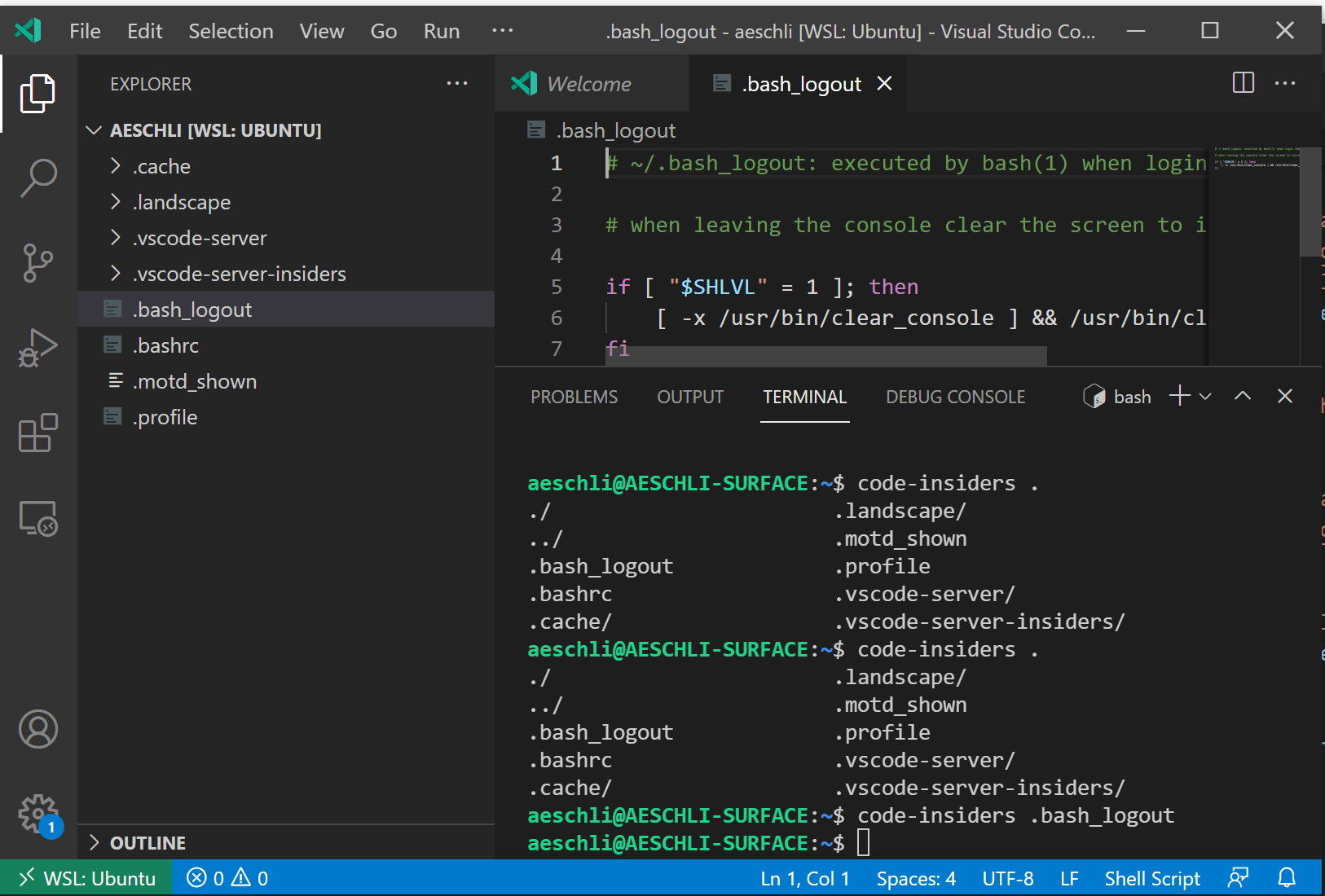Switch to the DEBUG CONSOLE tab
Screen dimensions: 1325x896
point(955,397)
